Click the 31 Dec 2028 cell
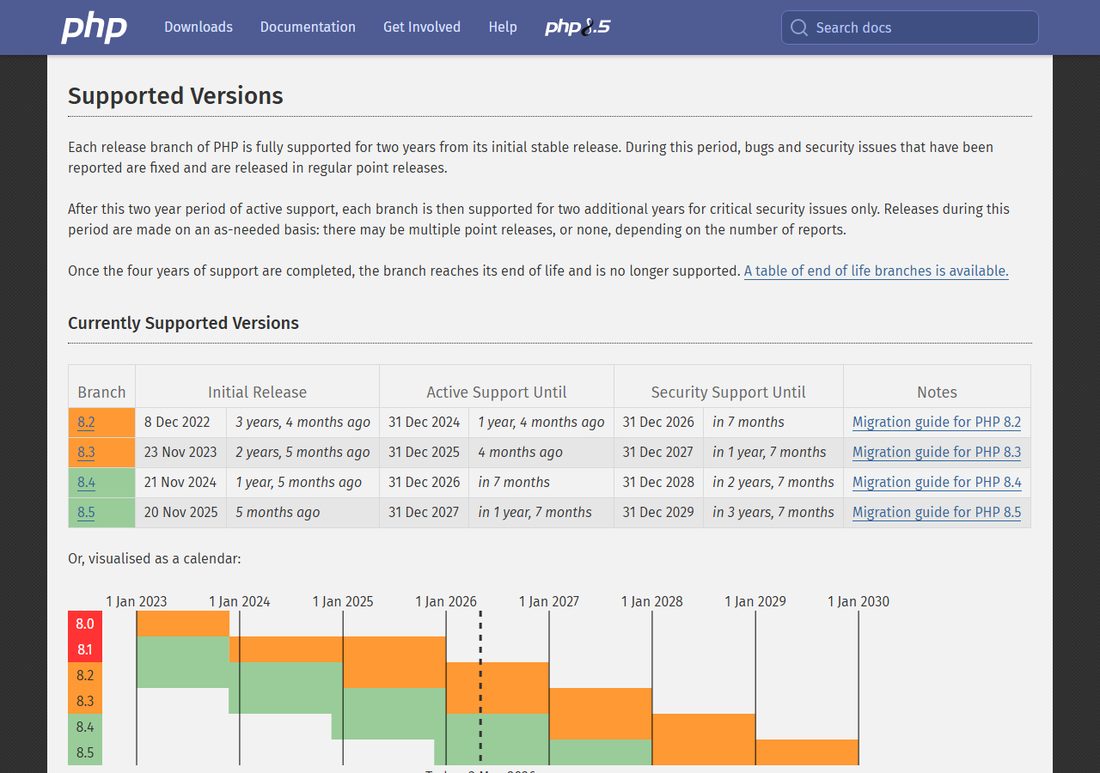The width and height of the screenshot is (1100, 773). point(658,483)
